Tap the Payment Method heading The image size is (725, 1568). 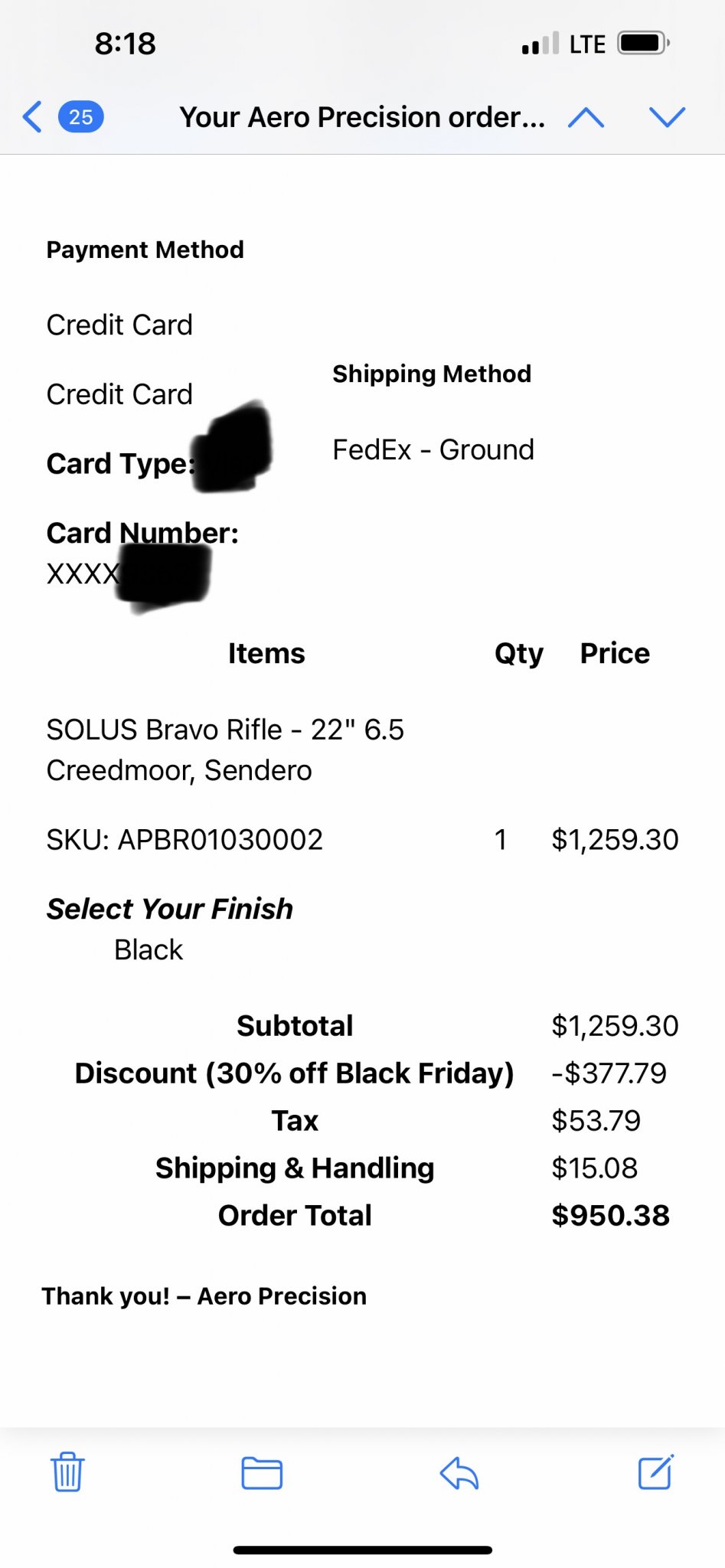tap(145, 250)
